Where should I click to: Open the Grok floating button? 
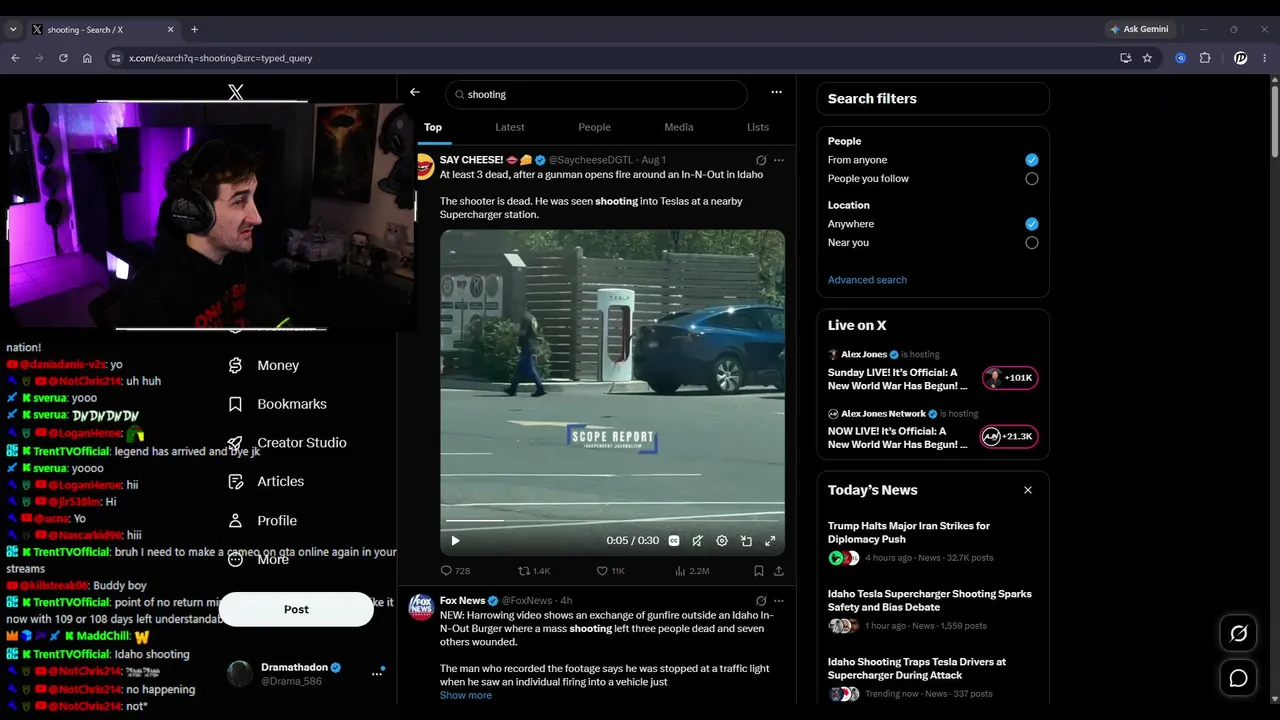point(1238,634)
